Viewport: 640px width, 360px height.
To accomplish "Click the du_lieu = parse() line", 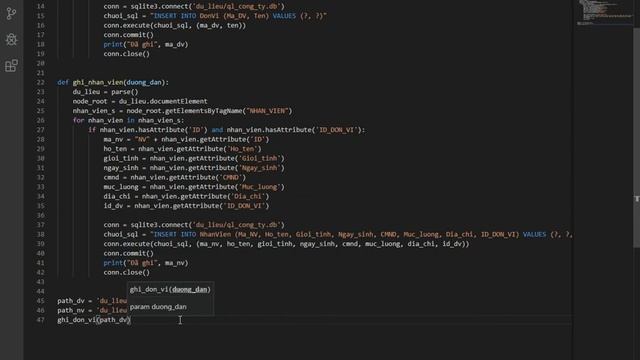I will pyautogui.click(x=105, y=92).
